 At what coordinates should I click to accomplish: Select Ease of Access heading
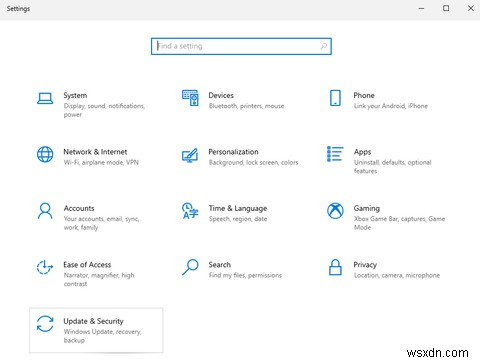pos(87,265)
